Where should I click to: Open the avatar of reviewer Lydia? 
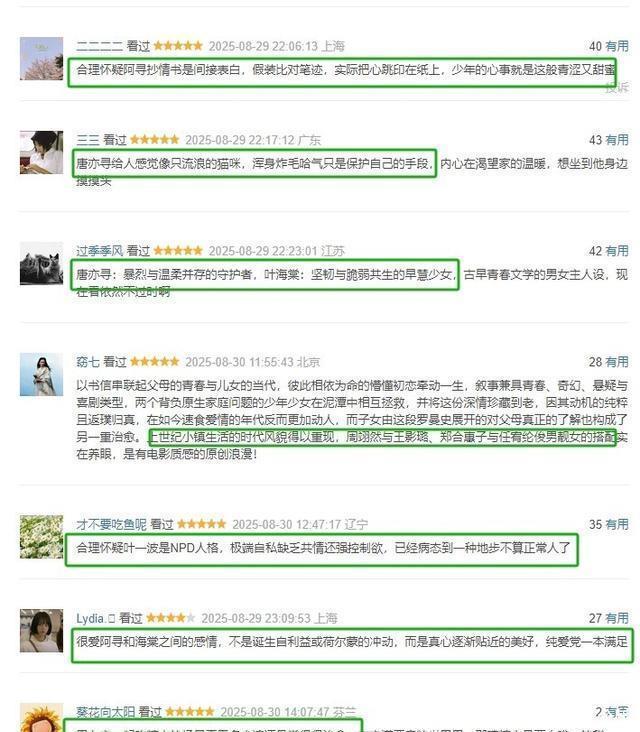pos(41,631)
